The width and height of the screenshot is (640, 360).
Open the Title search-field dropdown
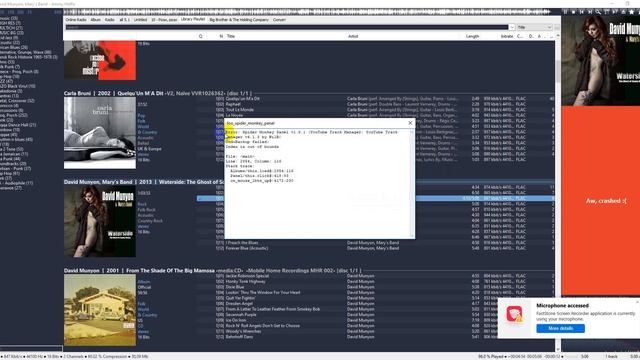[534, 27]
